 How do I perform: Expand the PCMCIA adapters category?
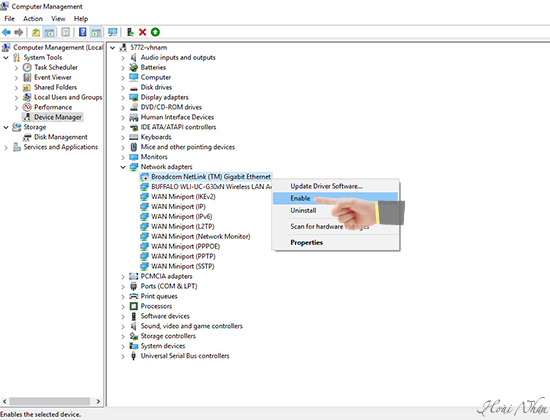point(123,276)
